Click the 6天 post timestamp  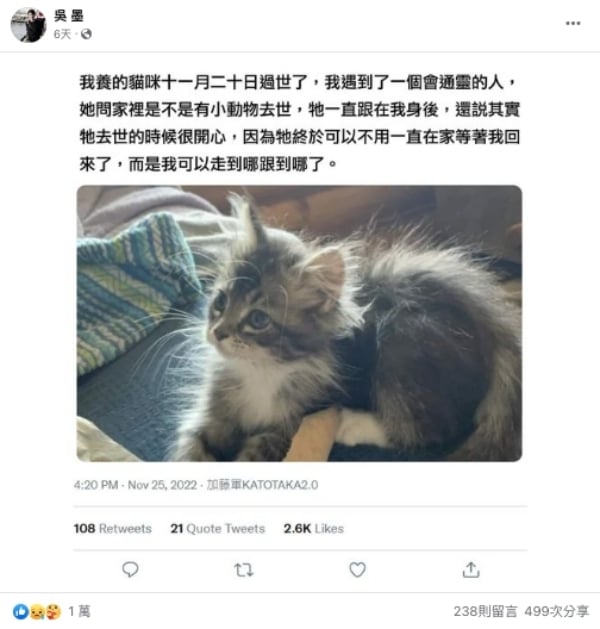click(x=62, y=34)
